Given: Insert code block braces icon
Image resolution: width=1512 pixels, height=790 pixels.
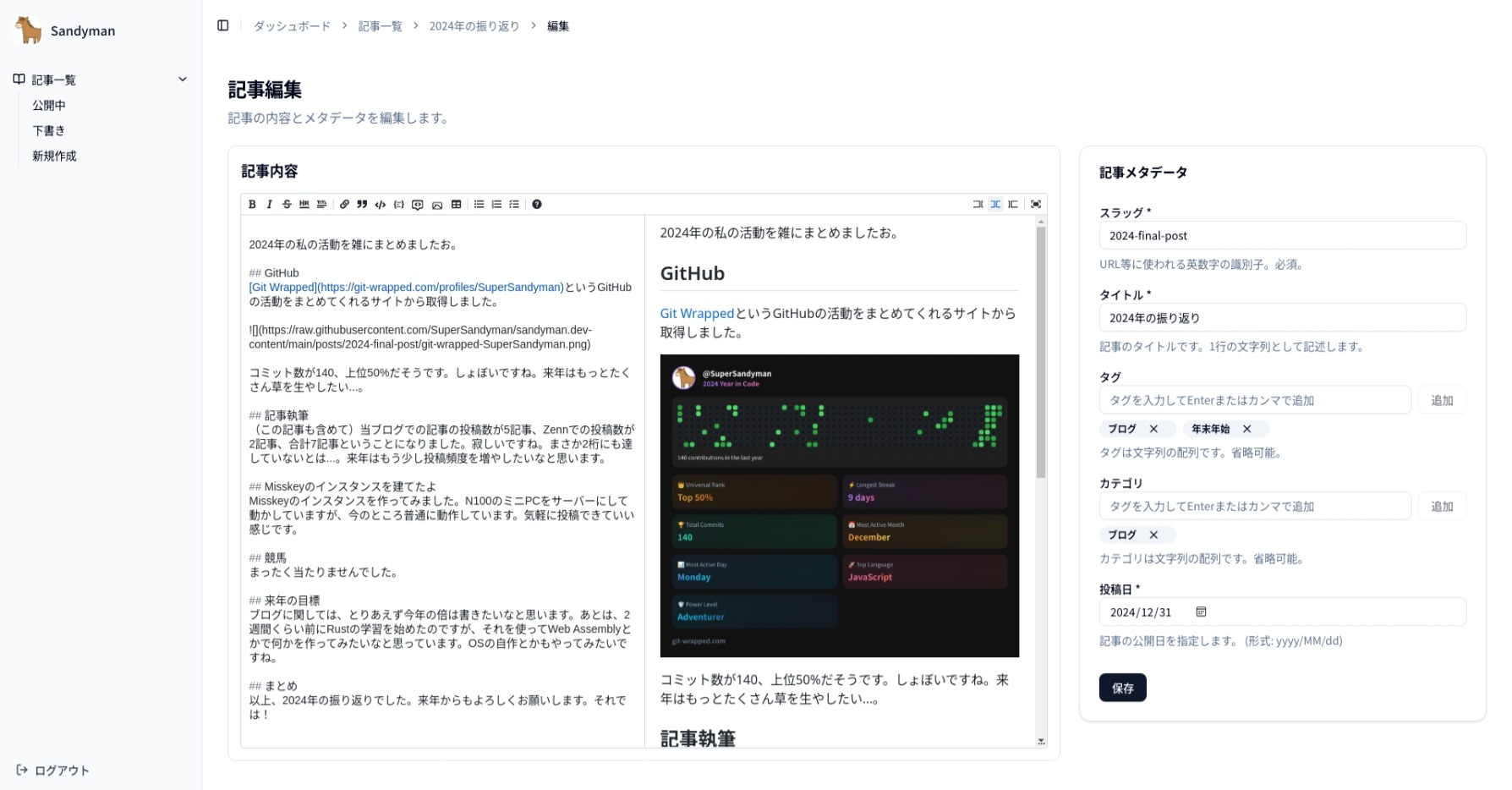Looking at the screenshot, I should pyautogui.click(x=399, y=204).
